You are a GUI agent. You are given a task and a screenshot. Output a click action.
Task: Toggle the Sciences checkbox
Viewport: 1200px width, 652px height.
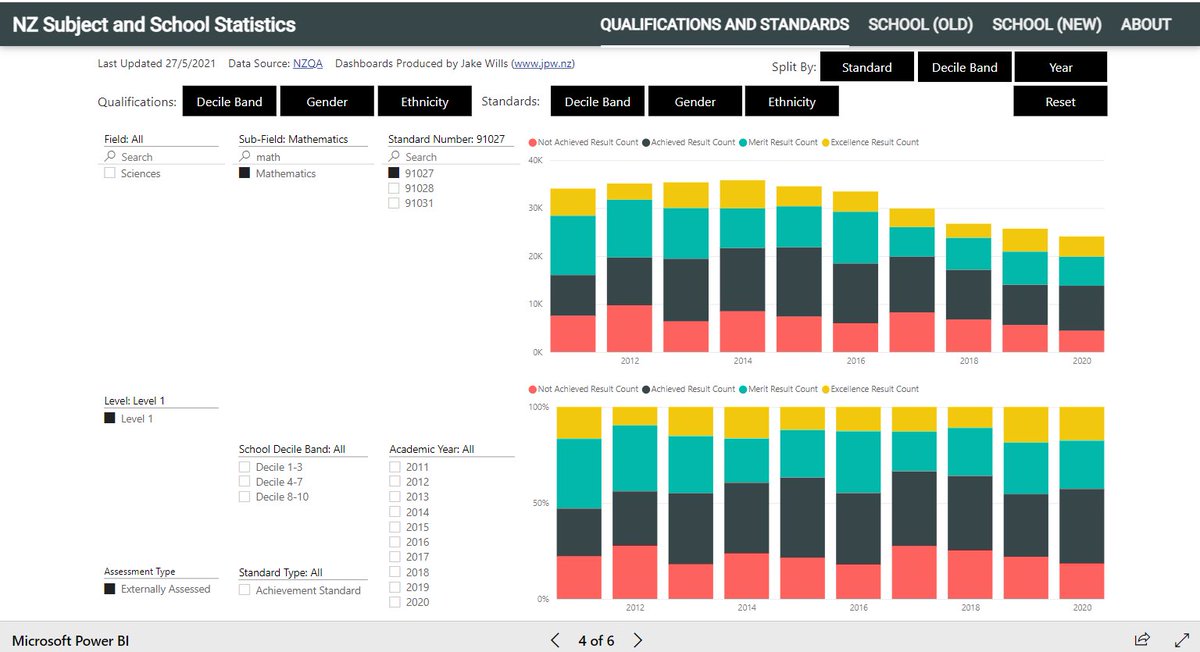pos(110,173)
